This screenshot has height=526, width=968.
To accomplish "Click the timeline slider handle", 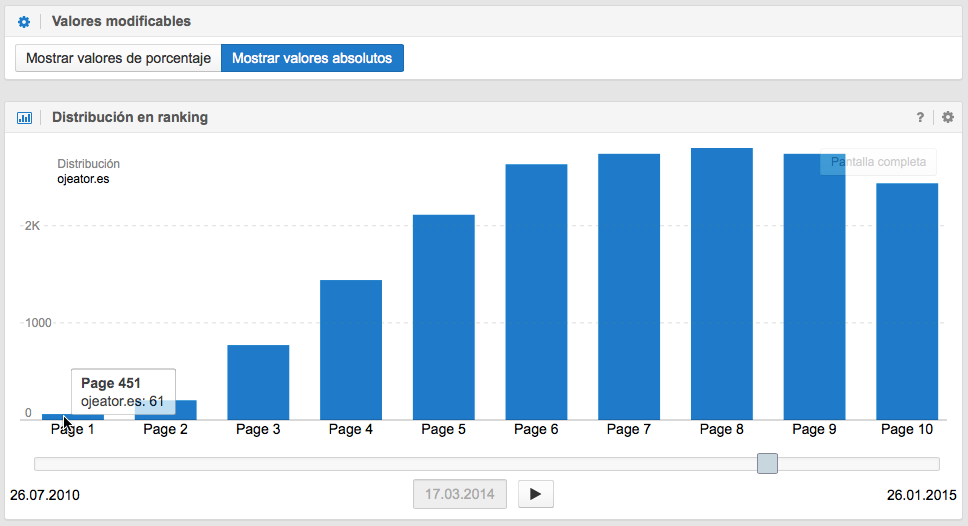I will 767,463.
